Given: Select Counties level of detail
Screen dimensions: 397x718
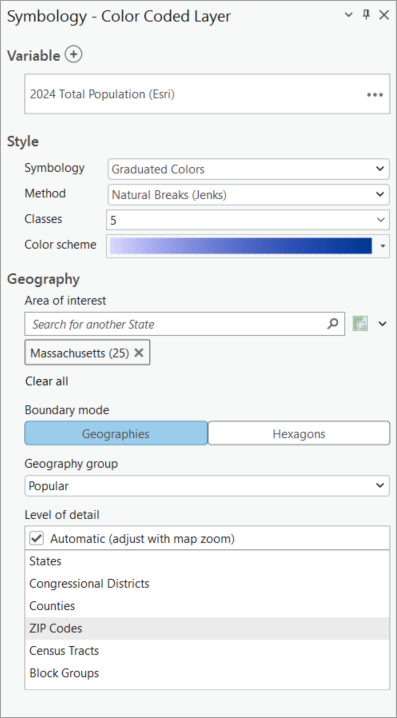Looking at the screenshot, I should tap(207, 606).
